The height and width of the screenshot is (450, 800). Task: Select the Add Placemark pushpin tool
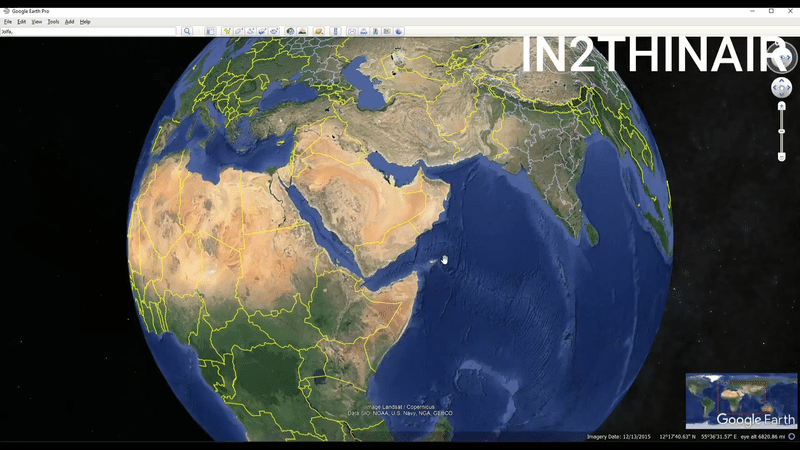227,31
